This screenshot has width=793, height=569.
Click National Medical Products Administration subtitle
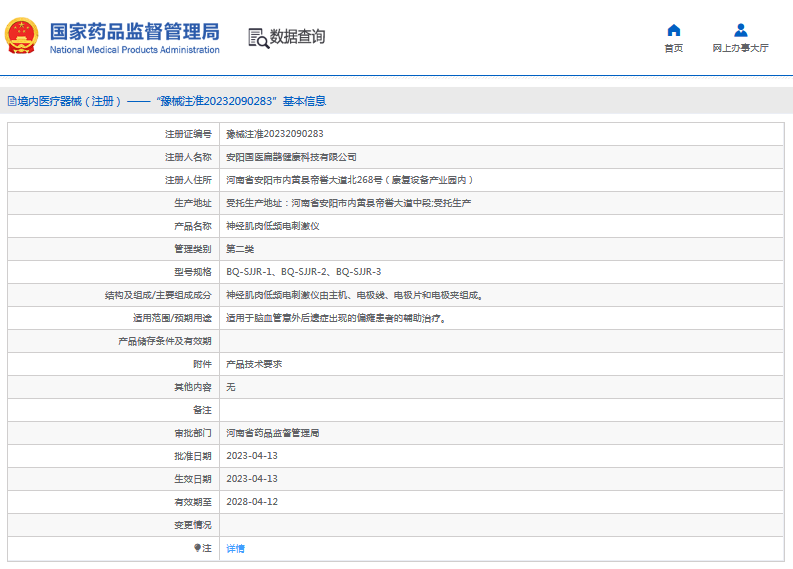click(x=135, y=50)
